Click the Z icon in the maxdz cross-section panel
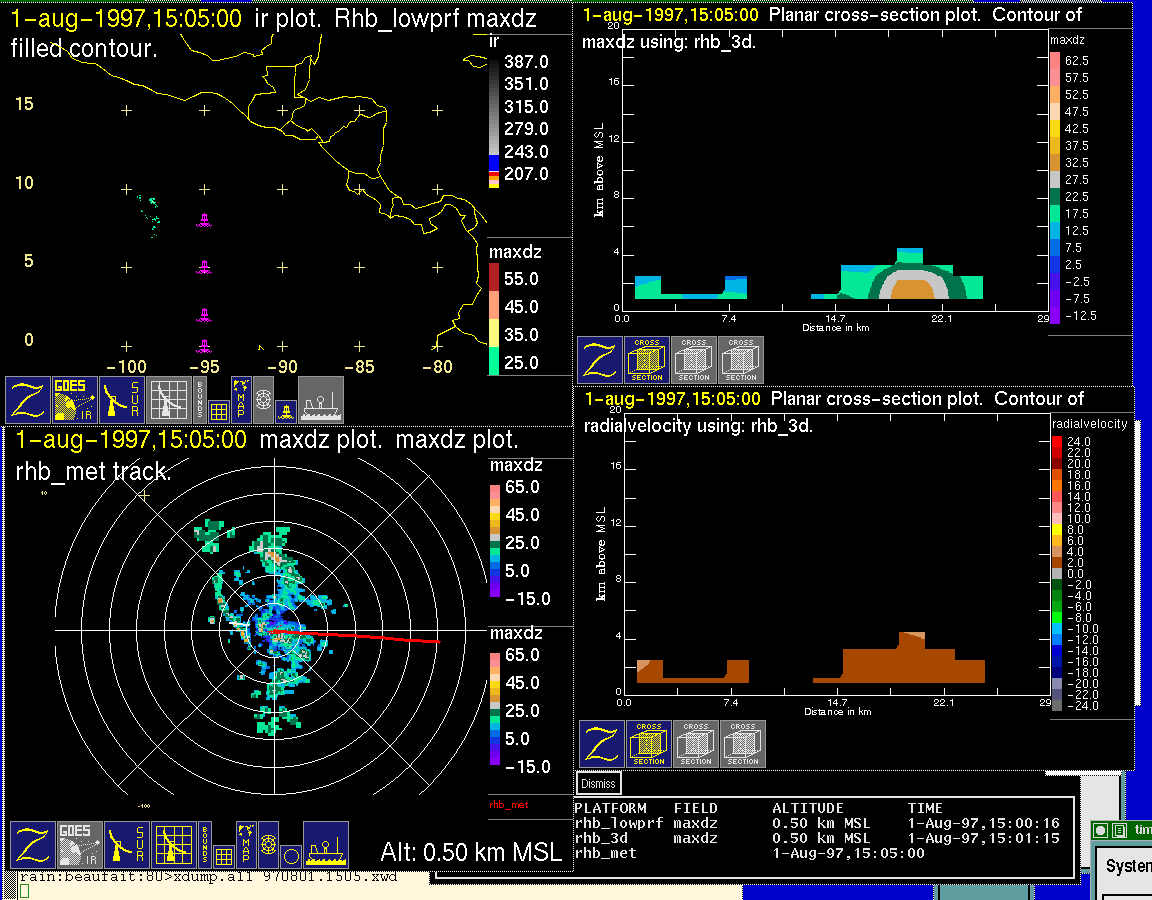Image resolution: width=1152 pixels, height=900 pixels. (x=599, y=360)
